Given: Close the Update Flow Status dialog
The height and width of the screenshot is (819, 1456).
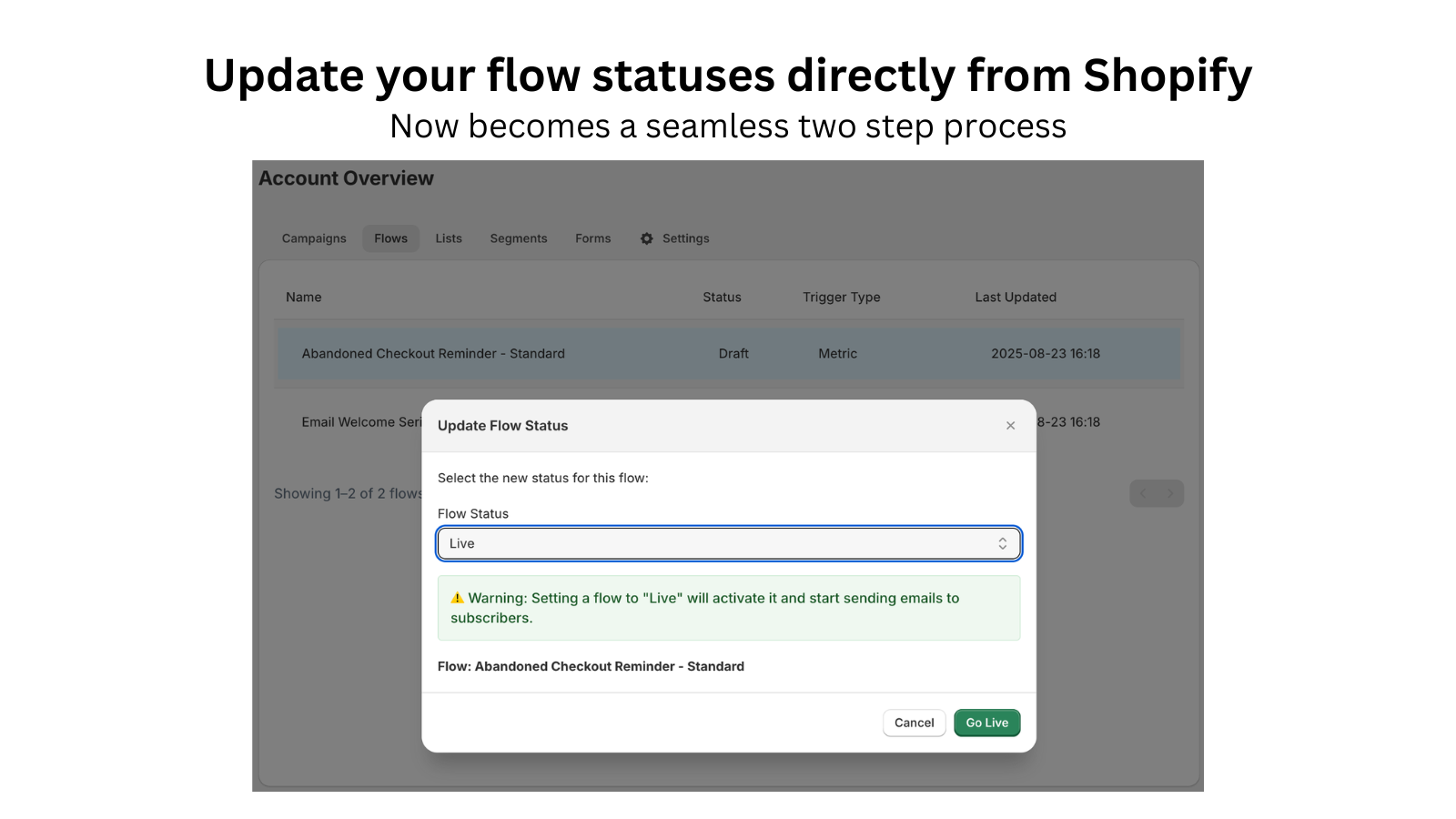Looking at the screenshot, I should pyautogui.click(x=1010, y=426).
